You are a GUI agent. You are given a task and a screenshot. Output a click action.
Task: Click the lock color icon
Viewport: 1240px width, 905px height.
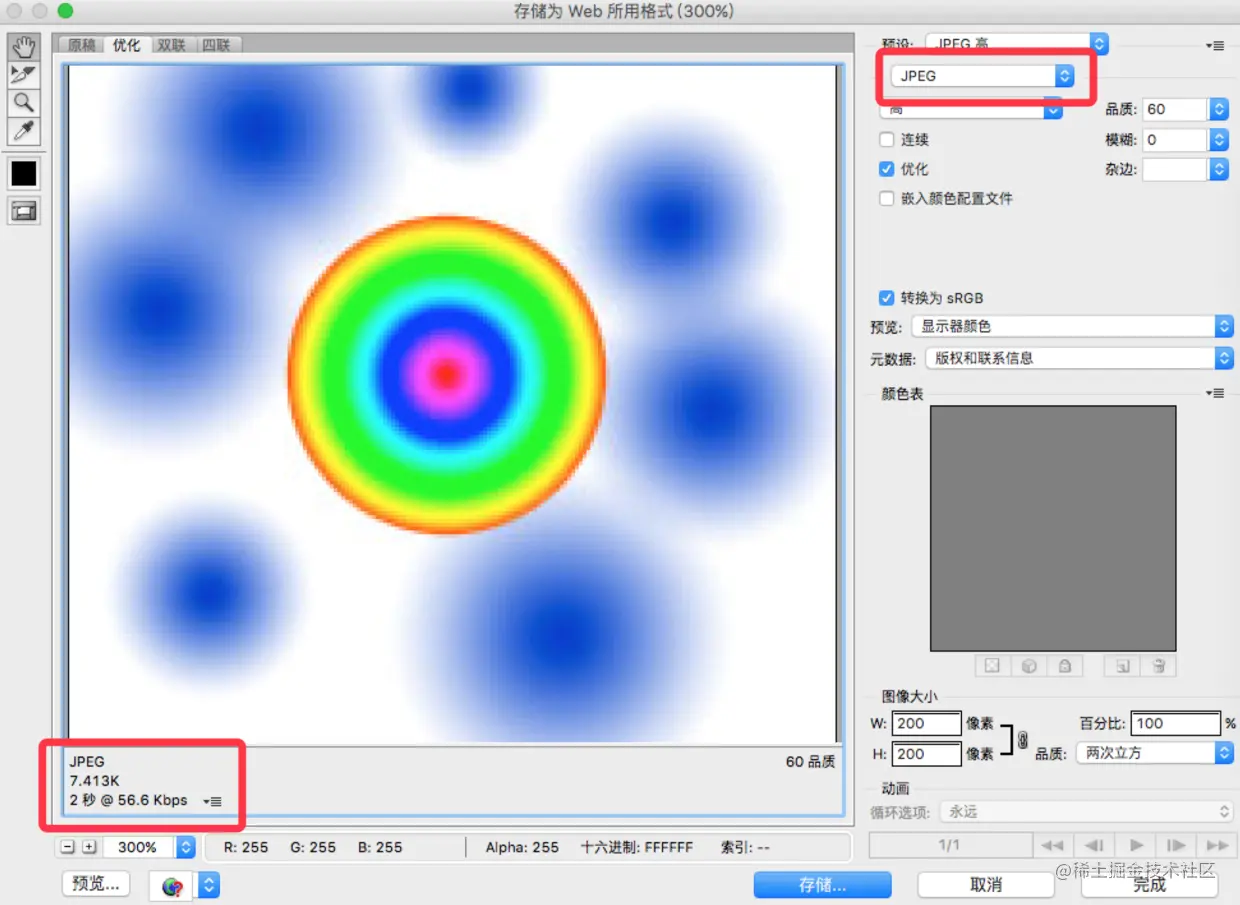(x=1065, y=665)
